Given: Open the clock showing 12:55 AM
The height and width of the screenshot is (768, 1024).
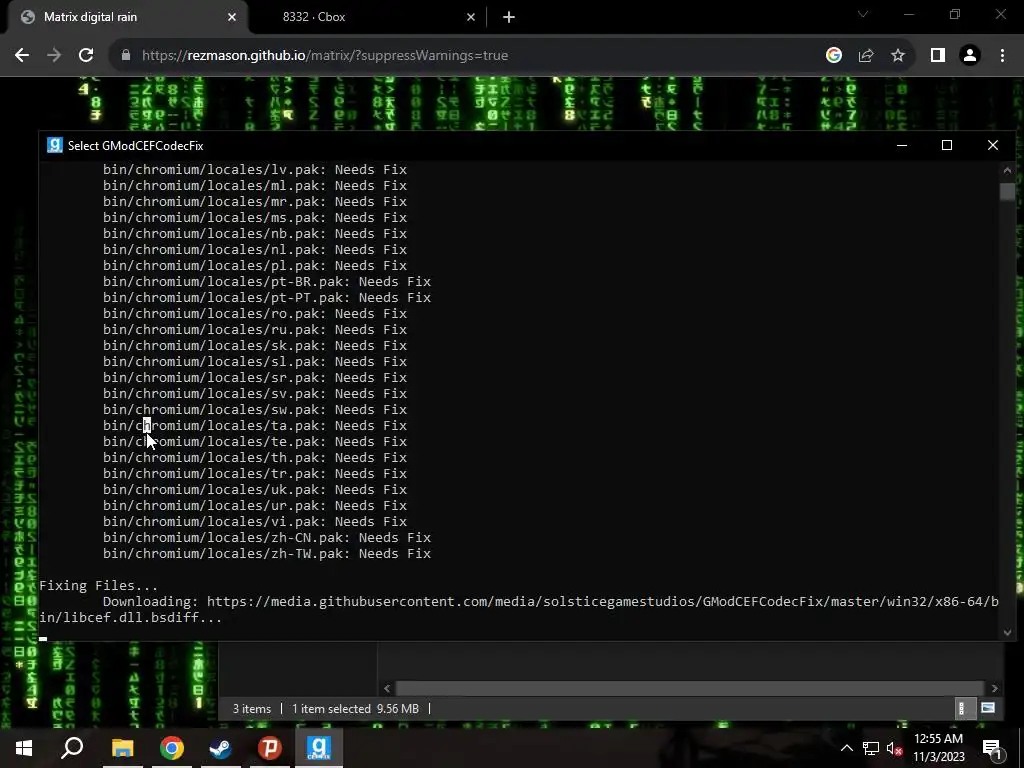Looking at the screenshot, I should (938, 748).
